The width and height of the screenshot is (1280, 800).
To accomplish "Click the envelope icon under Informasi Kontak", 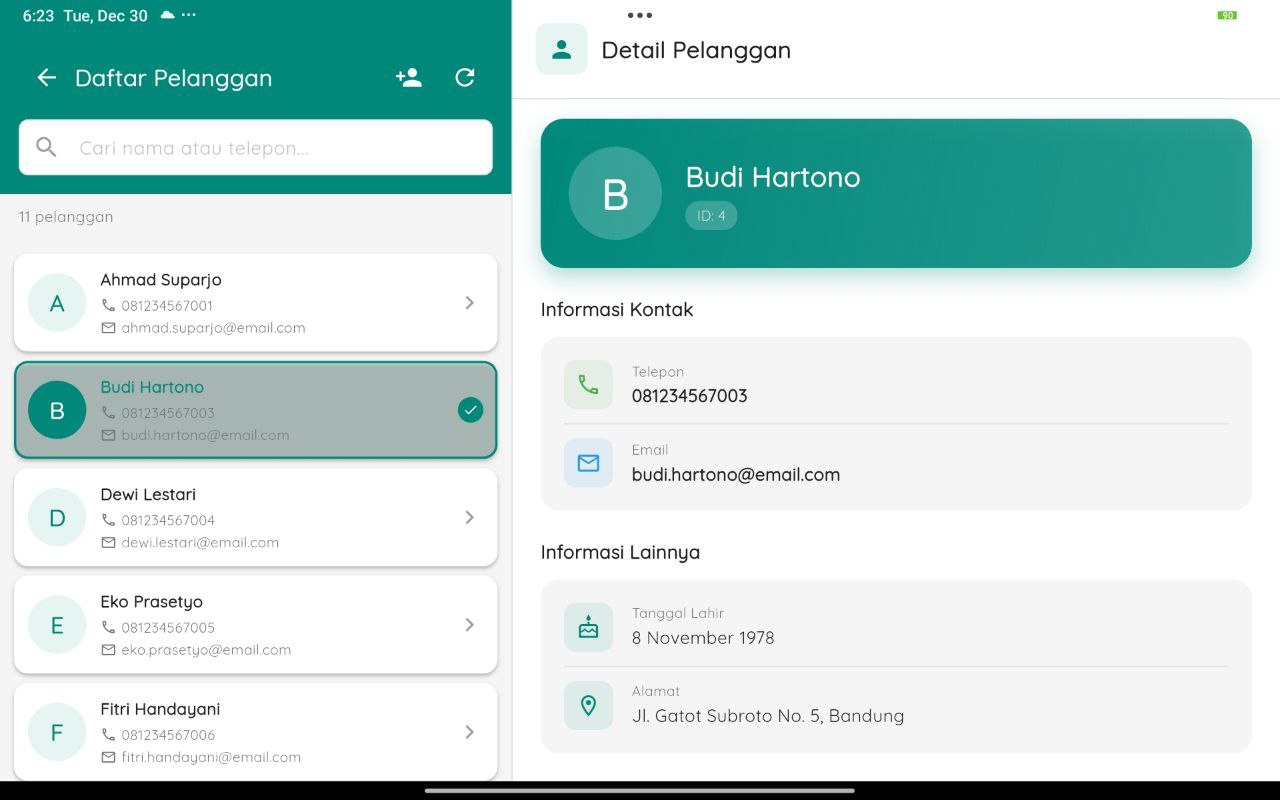I will 588,462.
